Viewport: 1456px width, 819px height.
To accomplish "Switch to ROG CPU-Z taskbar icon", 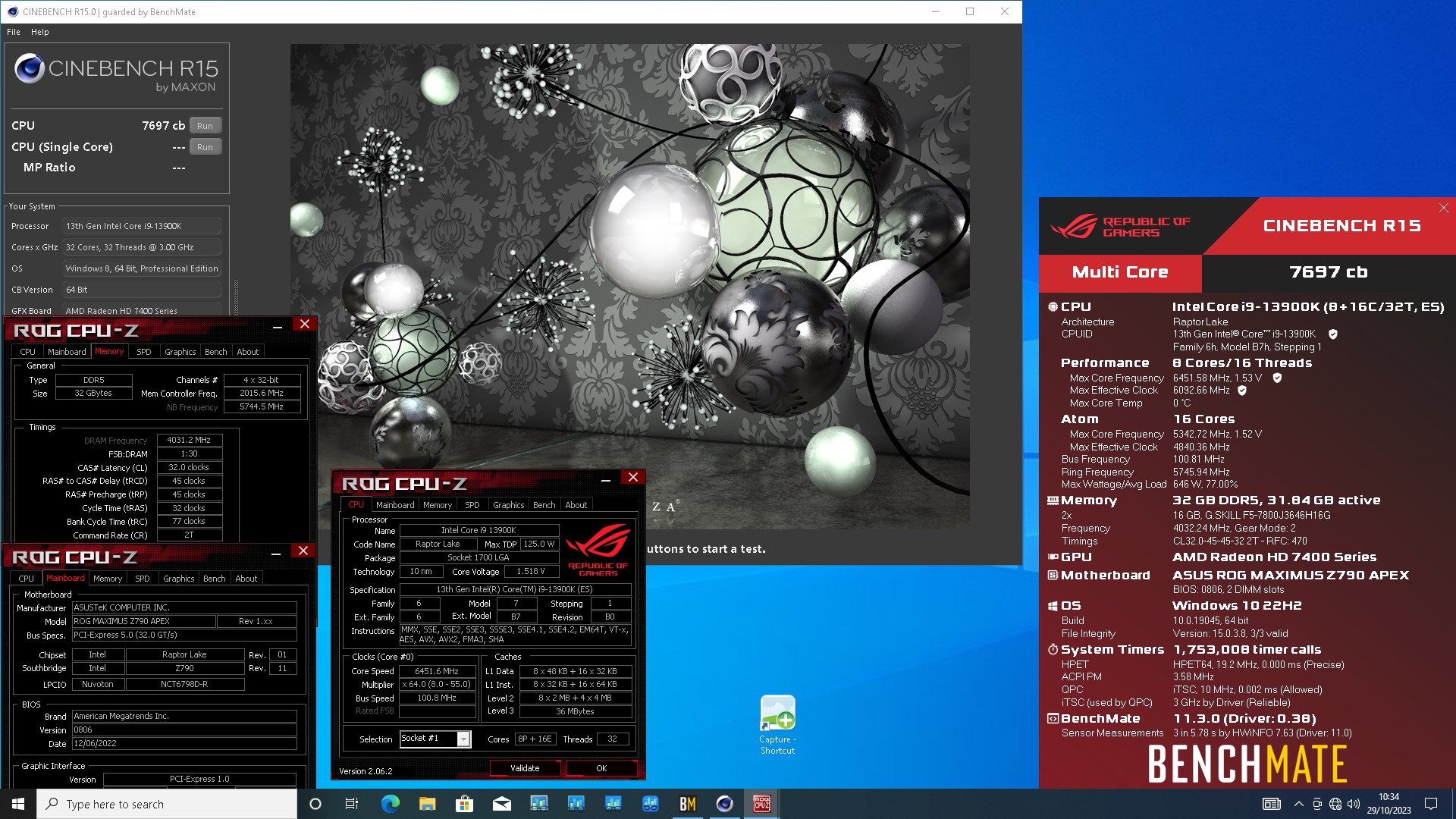I will 761,804.
